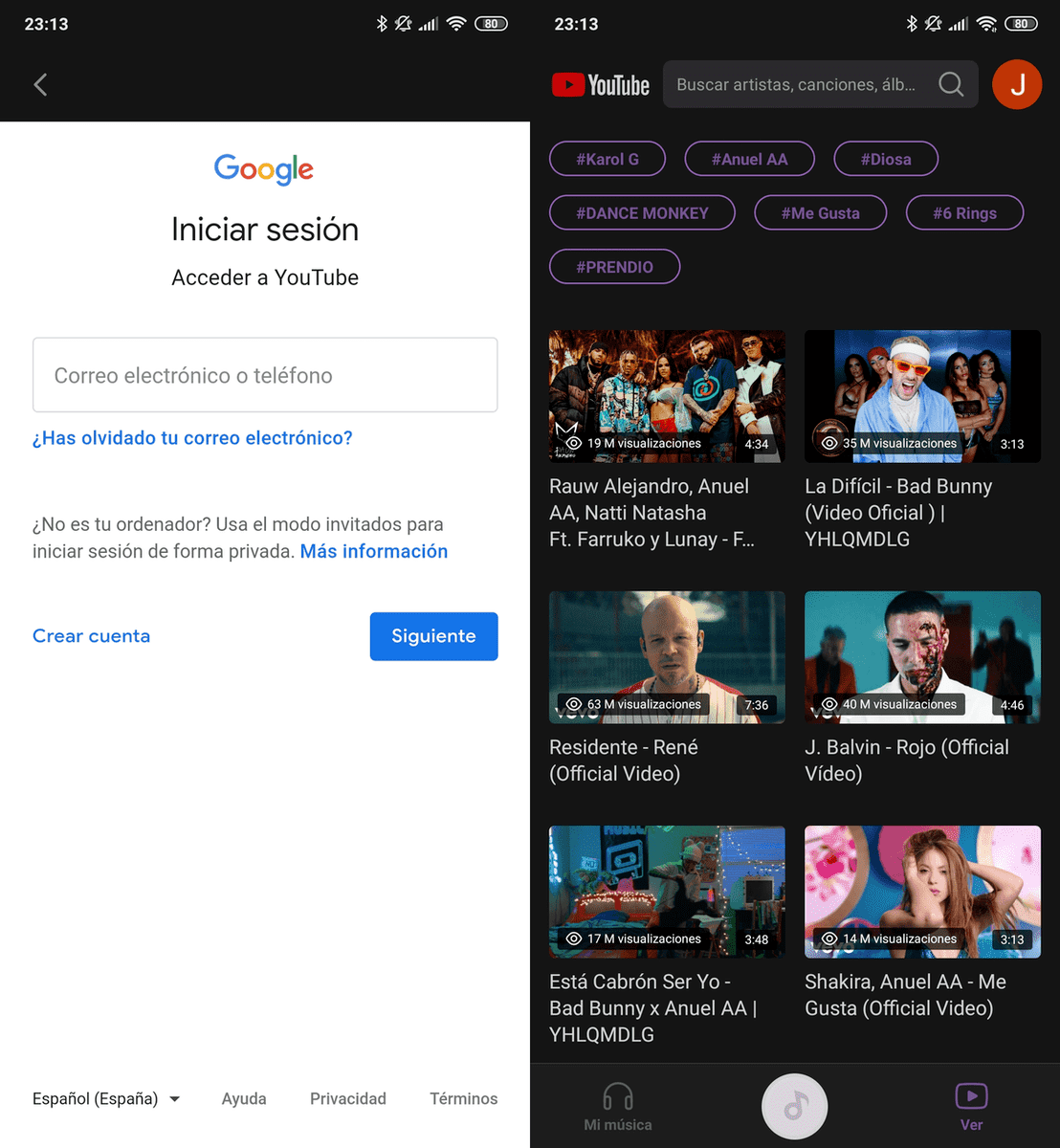Tap the search magnifier icon
Image resolution: width=1060 pixels, height=1148 pixels.
(x=951, y=84)
